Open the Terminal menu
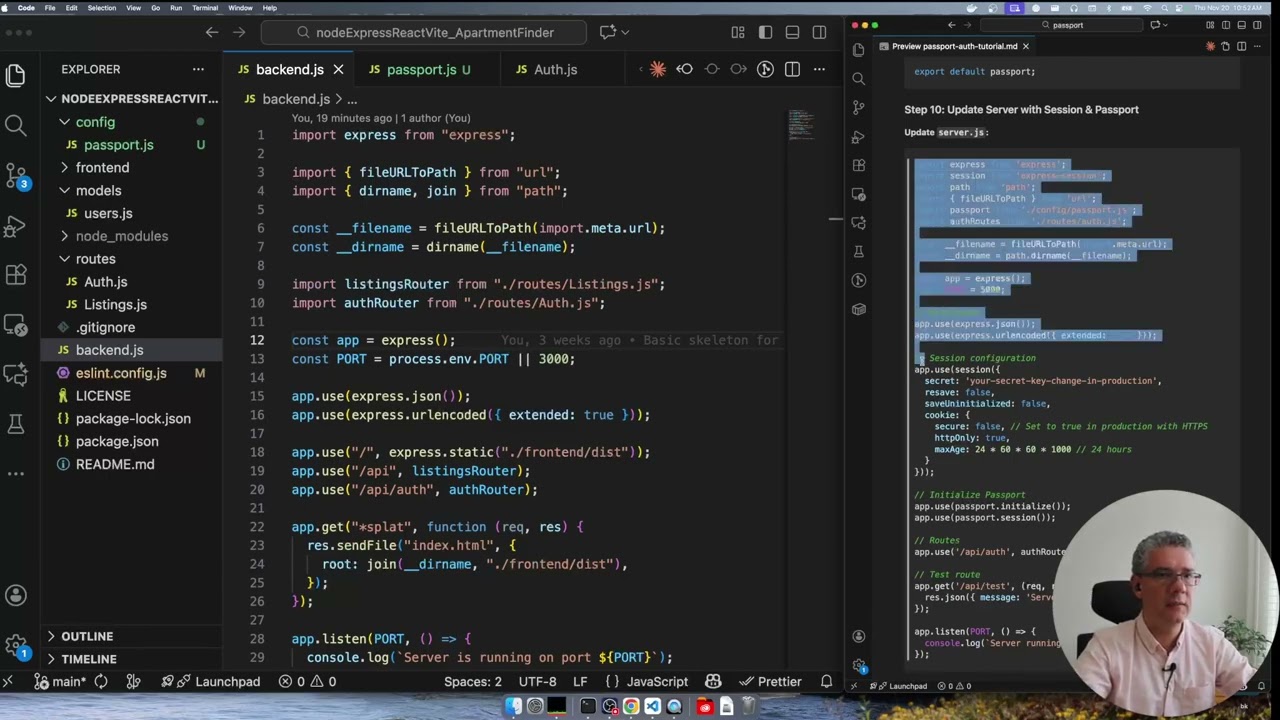 (204, 8)
